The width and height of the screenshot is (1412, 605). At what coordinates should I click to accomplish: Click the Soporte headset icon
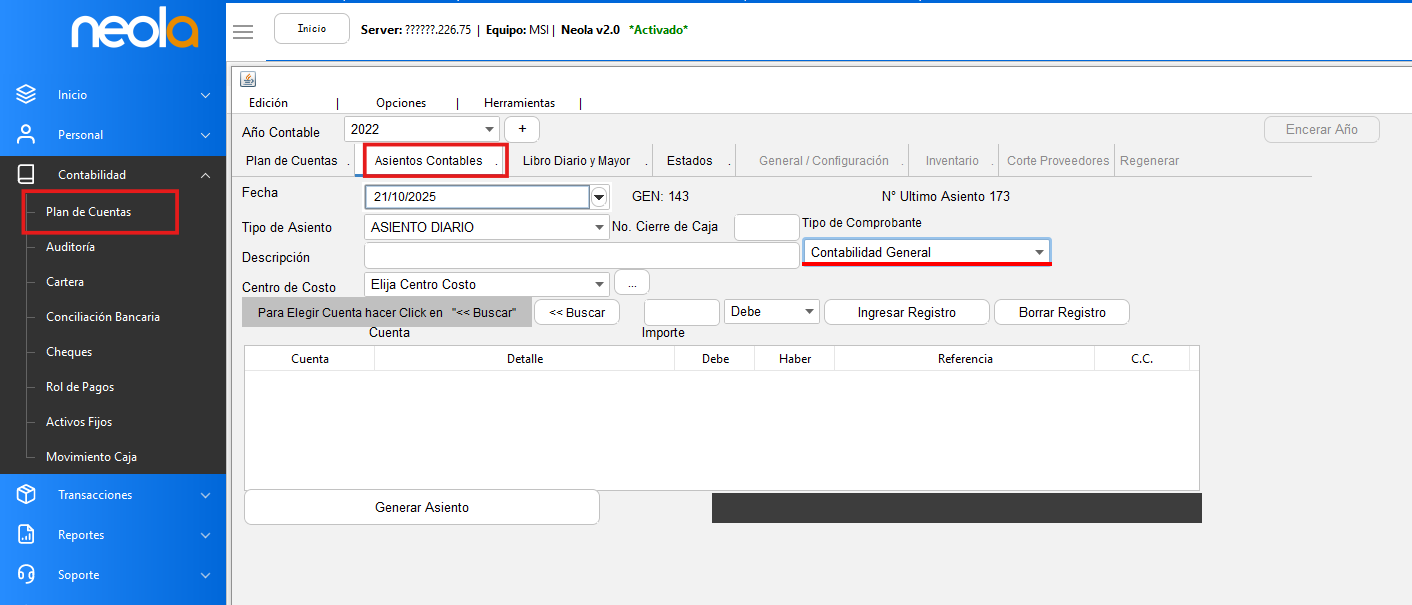[26, 575]
